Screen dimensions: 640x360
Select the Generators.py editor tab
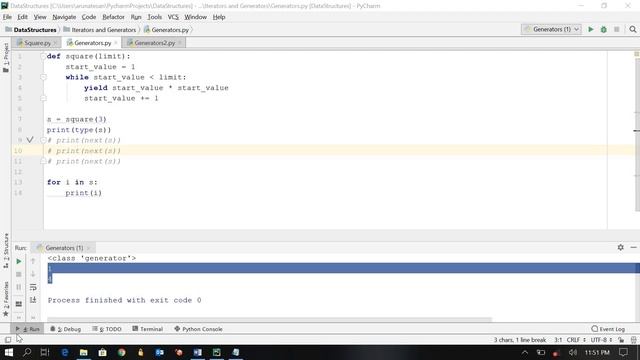coord(92,42)
